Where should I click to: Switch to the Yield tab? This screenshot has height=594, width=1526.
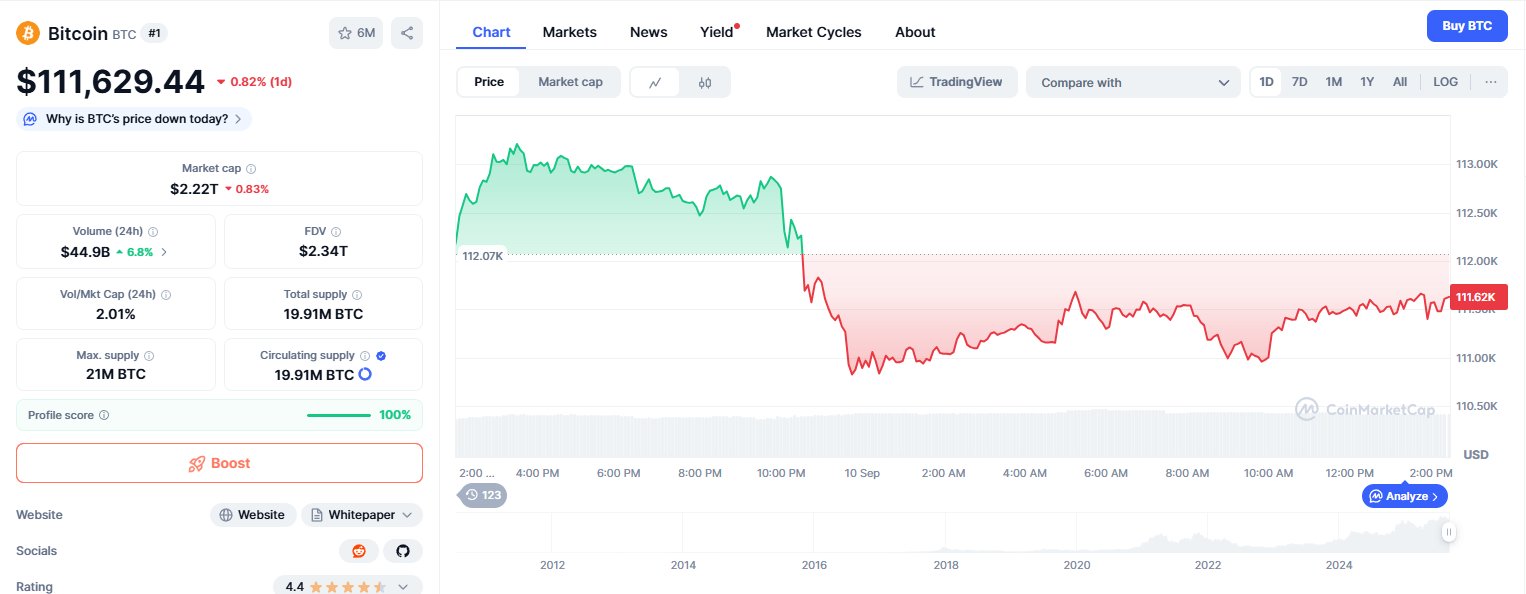pyautogui.click(x=717, y=32)
